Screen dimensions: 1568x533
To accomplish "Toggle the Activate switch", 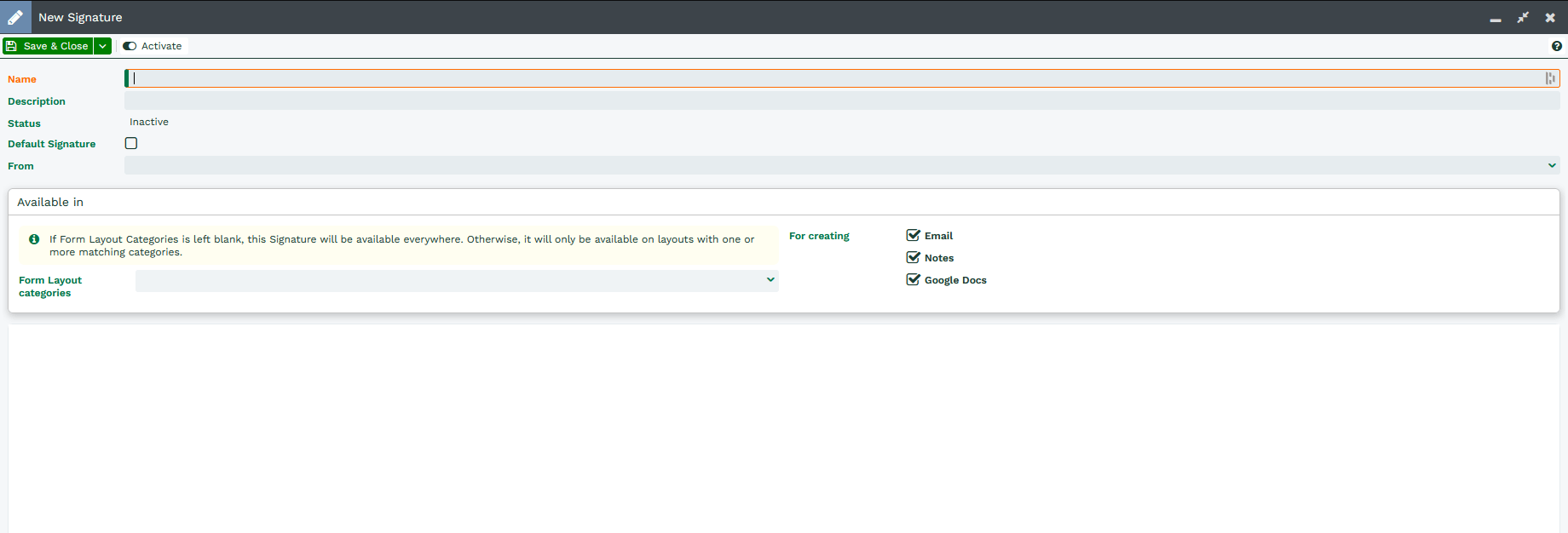I will 153,46.
